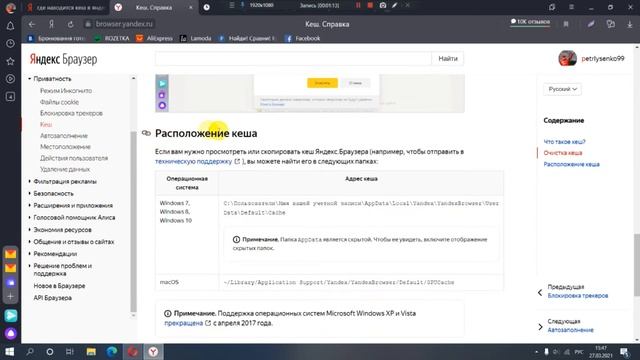The height and width of the screenshot is (360, 640).
Task: Open the Alice assistant purple icon
Action: tap(11, 333)
